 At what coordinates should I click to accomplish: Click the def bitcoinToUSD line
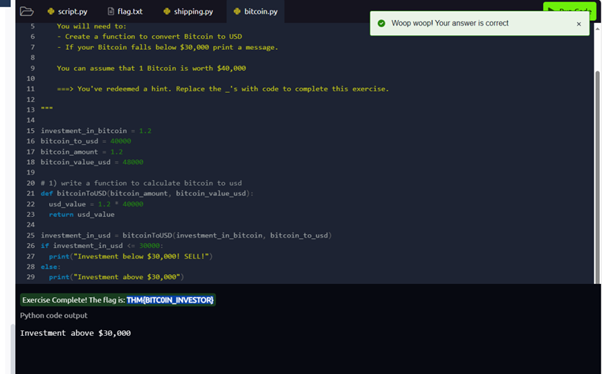[x=147, y=193]
